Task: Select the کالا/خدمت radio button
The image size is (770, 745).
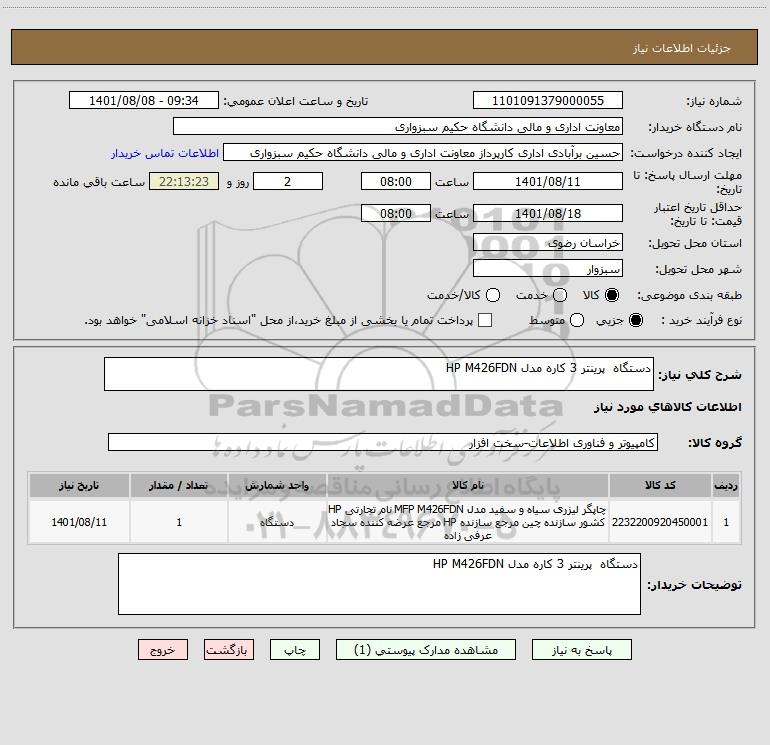Action: [493, 295]
